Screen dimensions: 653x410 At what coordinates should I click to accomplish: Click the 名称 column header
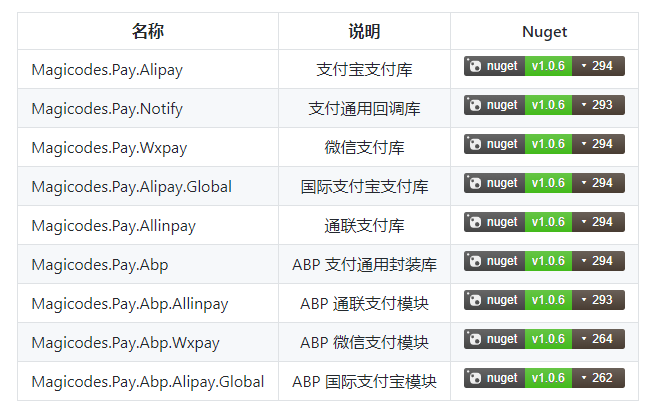[x=147, y=31]
